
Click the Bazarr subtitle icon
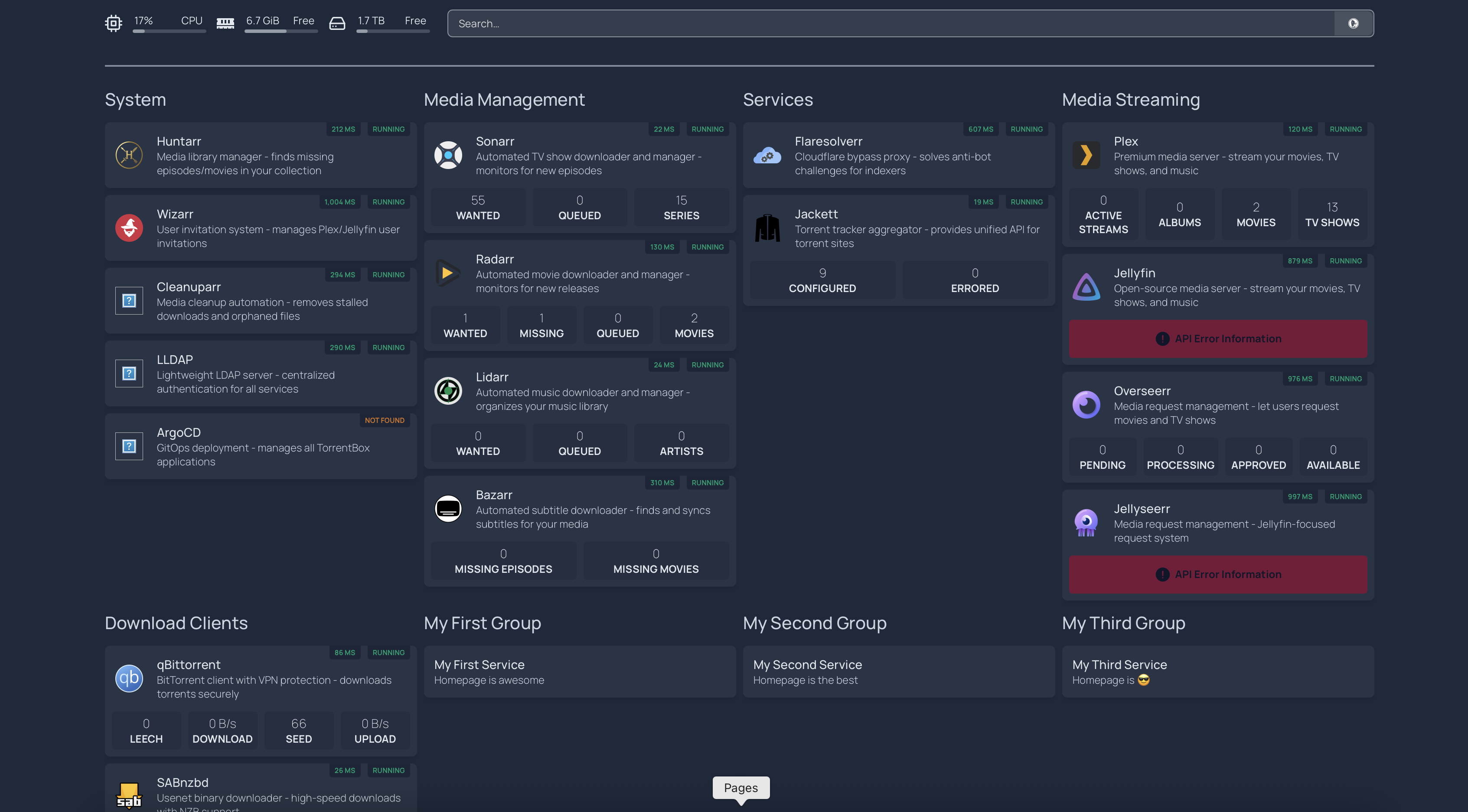point(448,509)
